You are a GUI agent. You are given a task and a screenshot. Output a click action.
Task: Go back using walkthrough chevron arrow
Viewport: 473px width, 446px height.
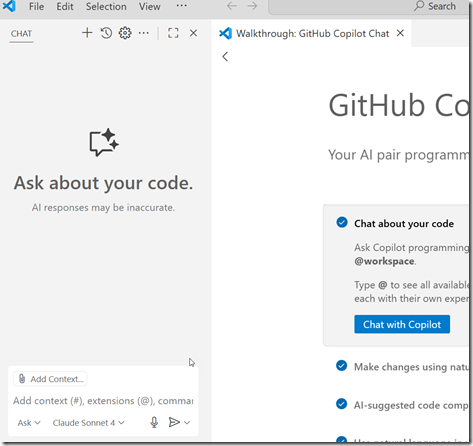(x=225, y=56)
